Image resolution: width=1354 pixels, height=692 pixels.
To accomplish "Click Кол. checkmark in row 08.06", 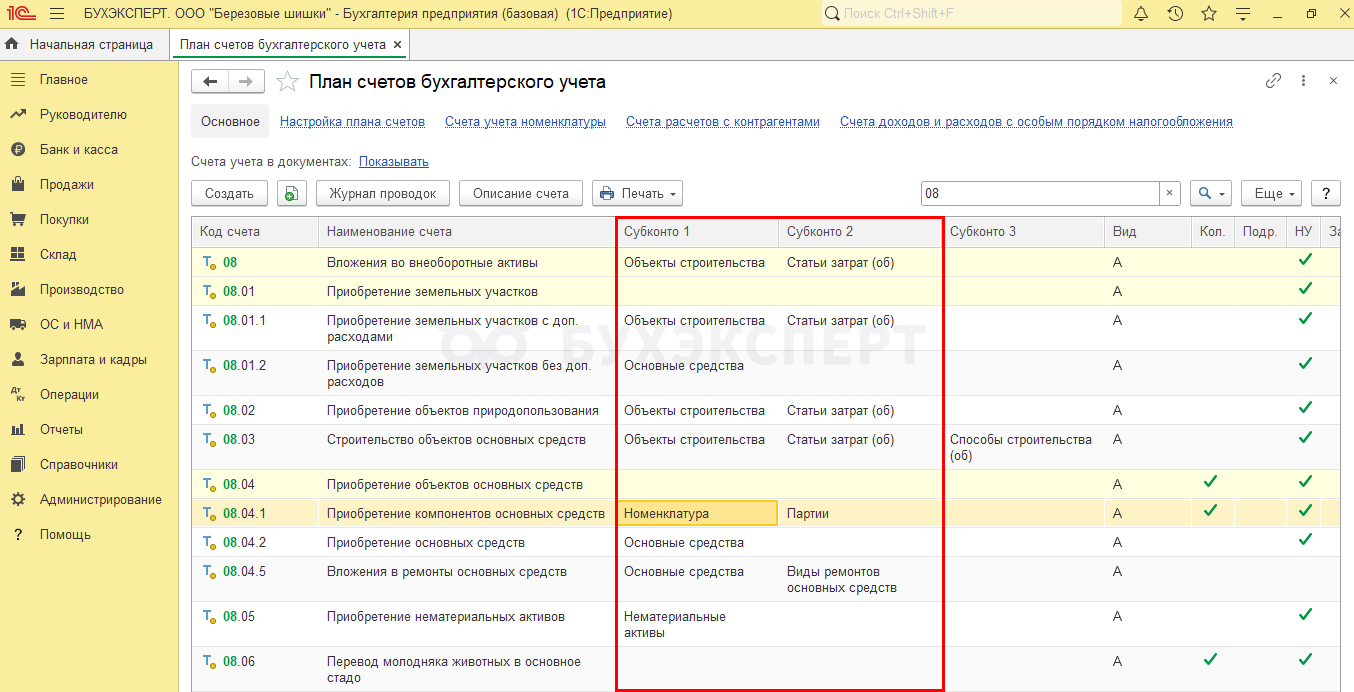I will pos(1210,659).
